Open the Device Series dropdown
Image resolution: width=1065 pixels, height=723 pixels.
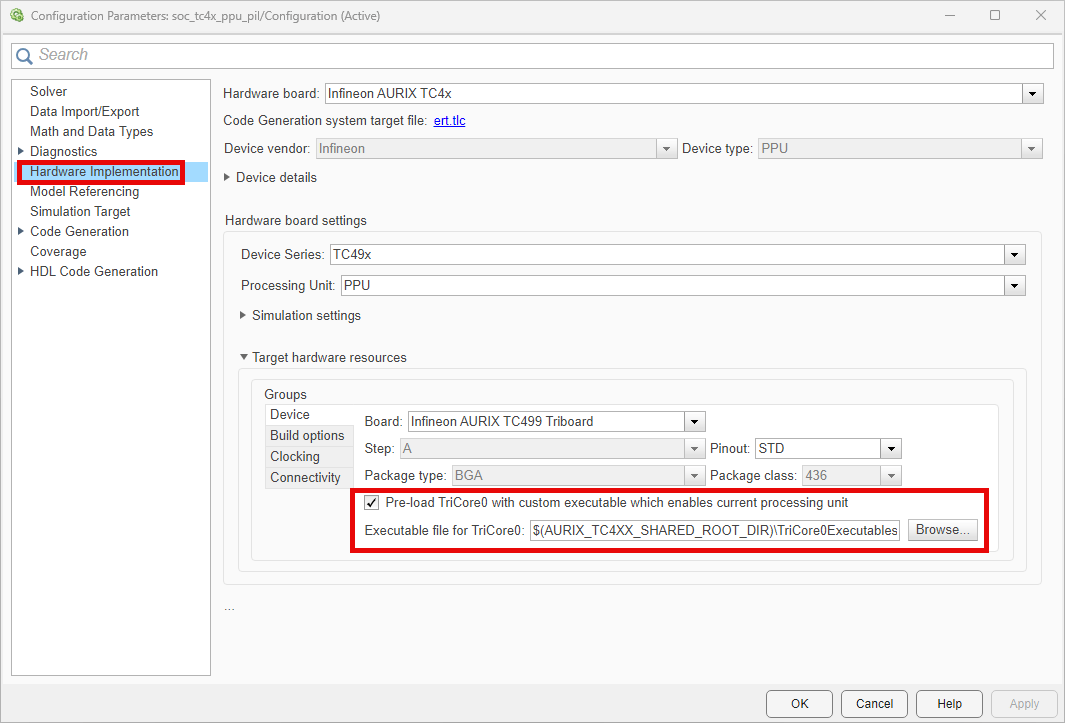pyautogui.click(x=1015, y=255)
